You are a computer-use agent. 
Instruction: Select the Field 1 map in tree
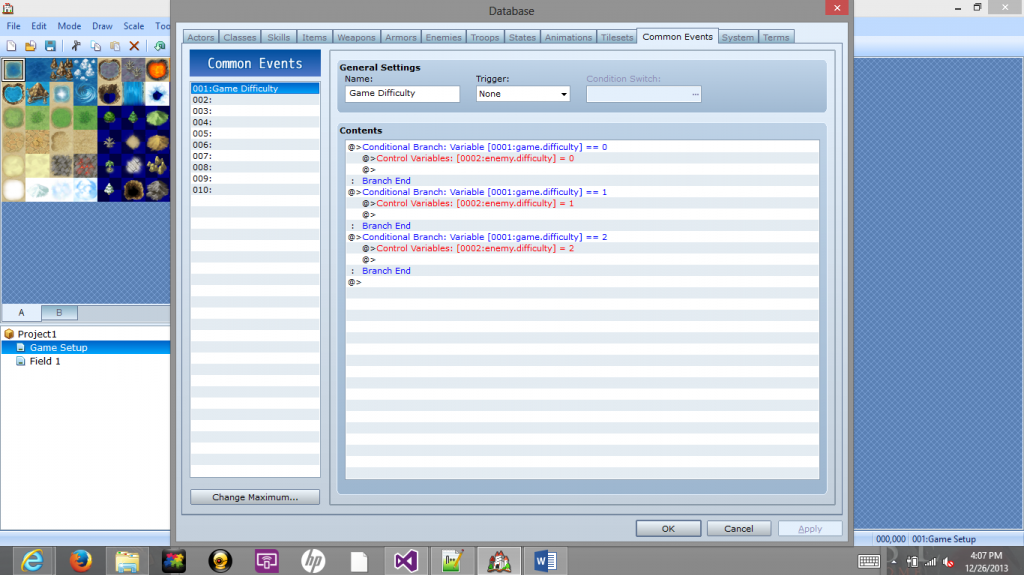(x=44, y=361)
